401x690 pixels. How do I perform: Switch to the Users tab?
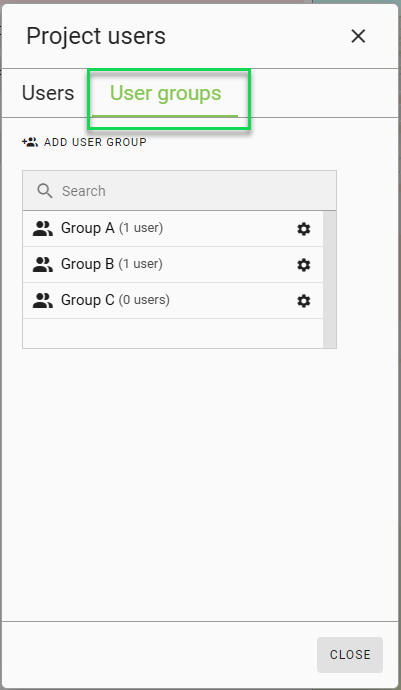point(48,93)
